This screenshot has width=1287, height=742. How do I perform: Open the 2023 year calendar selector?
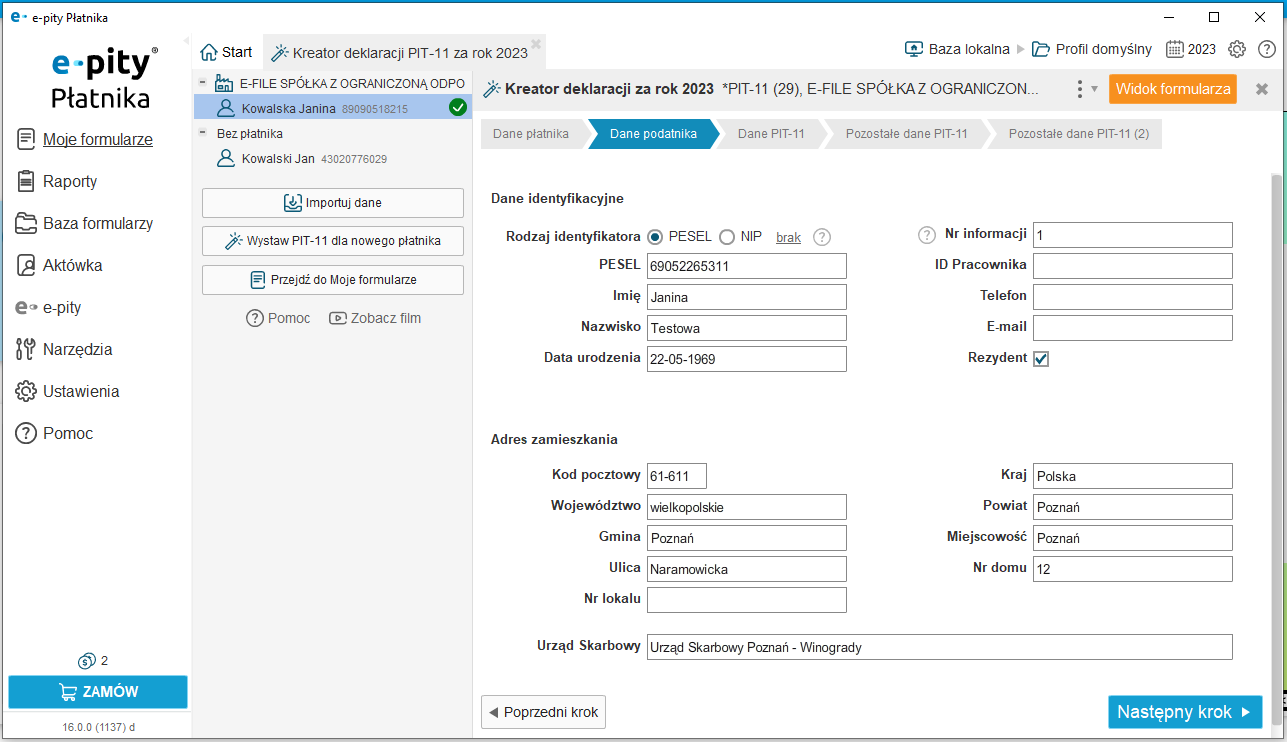(1190, 49)
